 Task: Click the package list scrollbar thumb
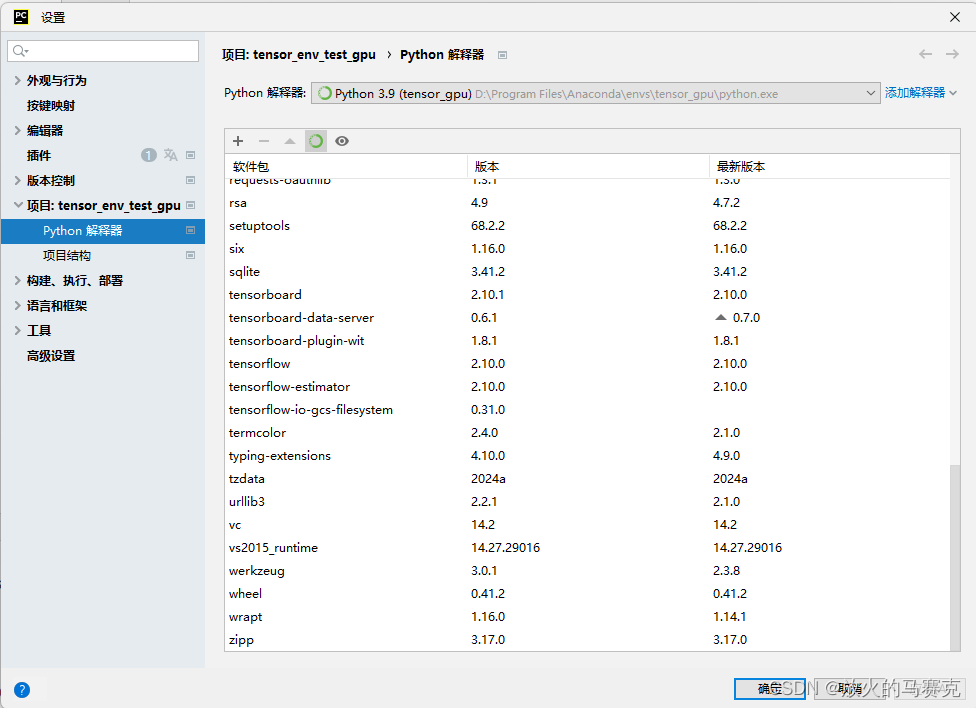click(x=955, y=557)
